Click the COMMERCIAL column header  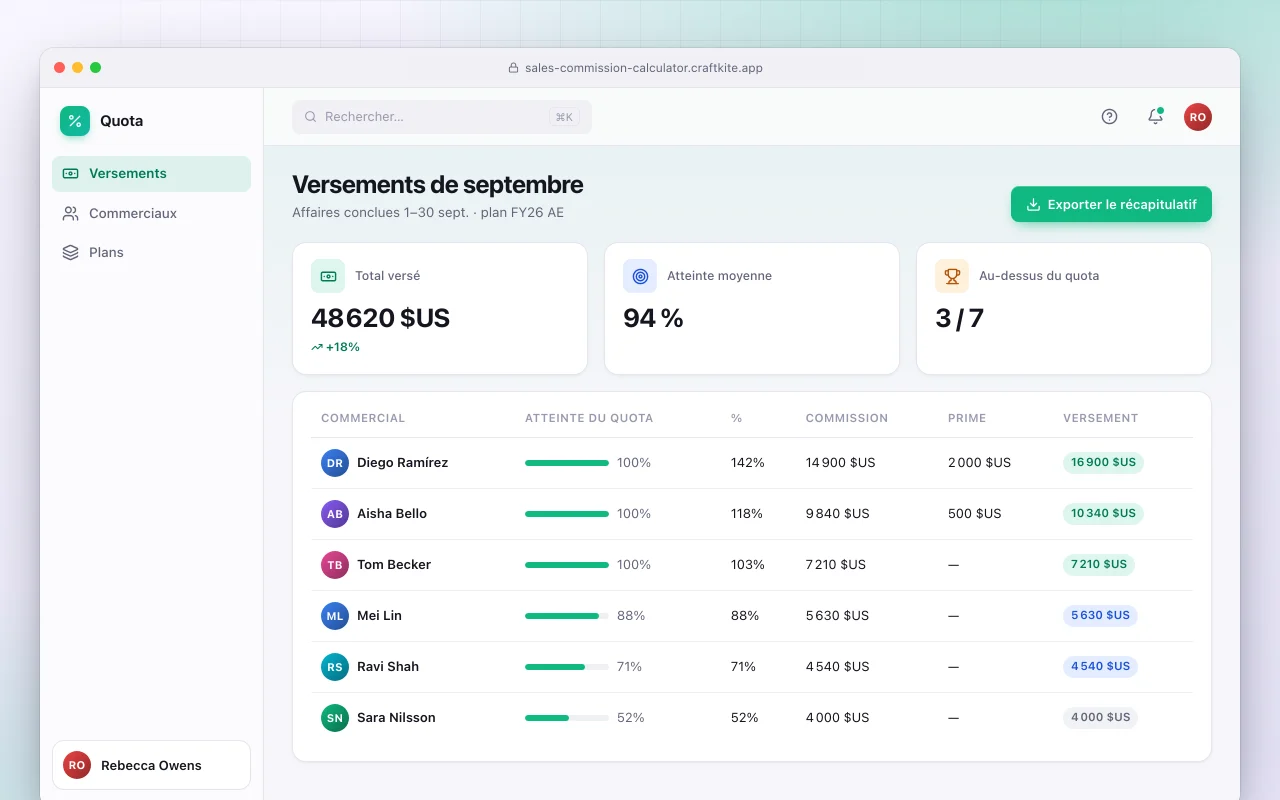[363, 418]
